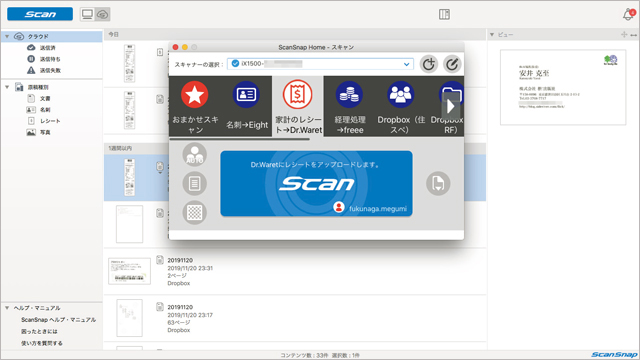The width and height of the screenshot is (640, 360).
Task: Open the scanner selection dropdown iX1500
Action: click(x=320, y=64)
